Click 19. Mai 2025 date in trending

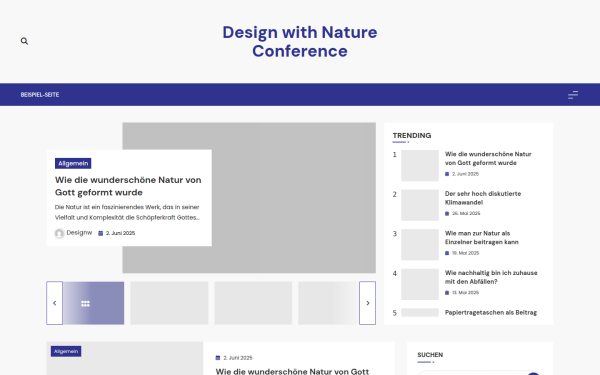[466, 253]
